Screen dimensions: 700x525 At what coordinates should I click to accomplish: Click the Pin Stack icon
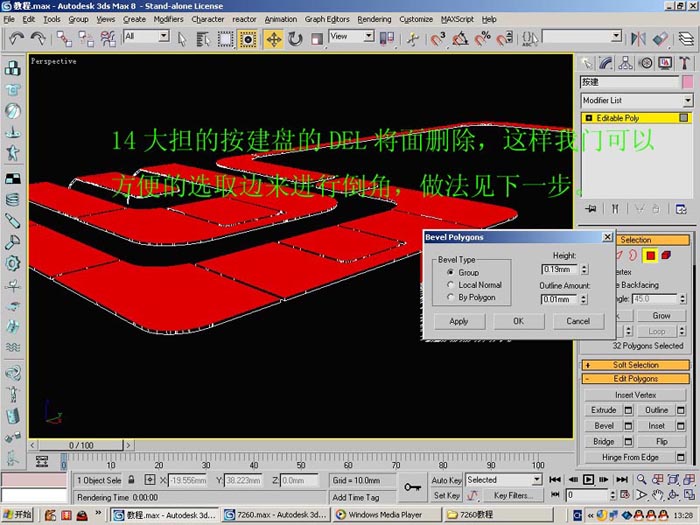pos(591,208)
